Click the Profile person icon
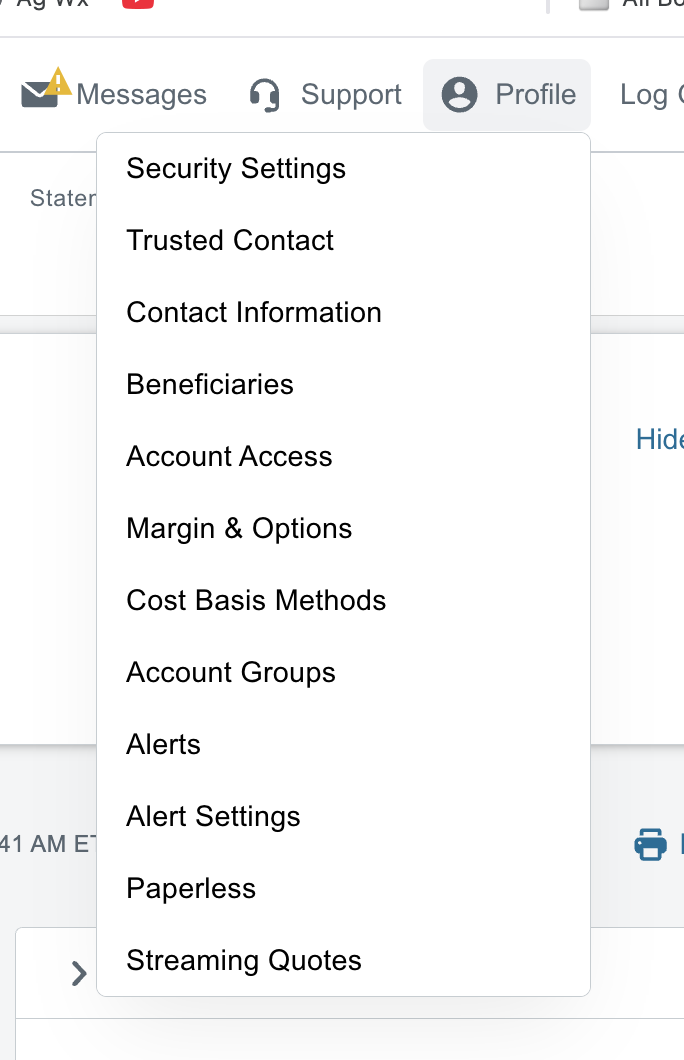This screenshot has width=684, height=1060. pos(459,95)
